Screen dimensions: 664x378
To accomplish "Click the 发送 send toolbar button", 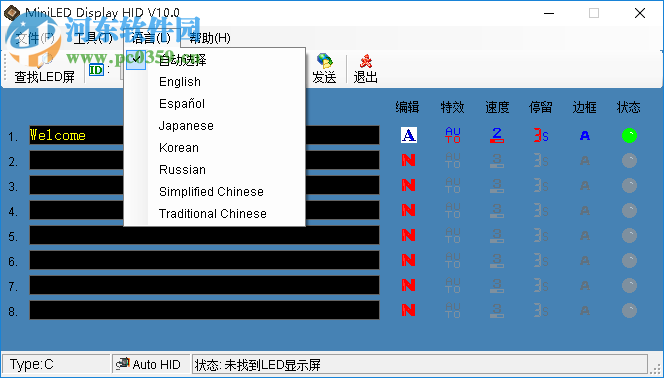I will 324,69.
